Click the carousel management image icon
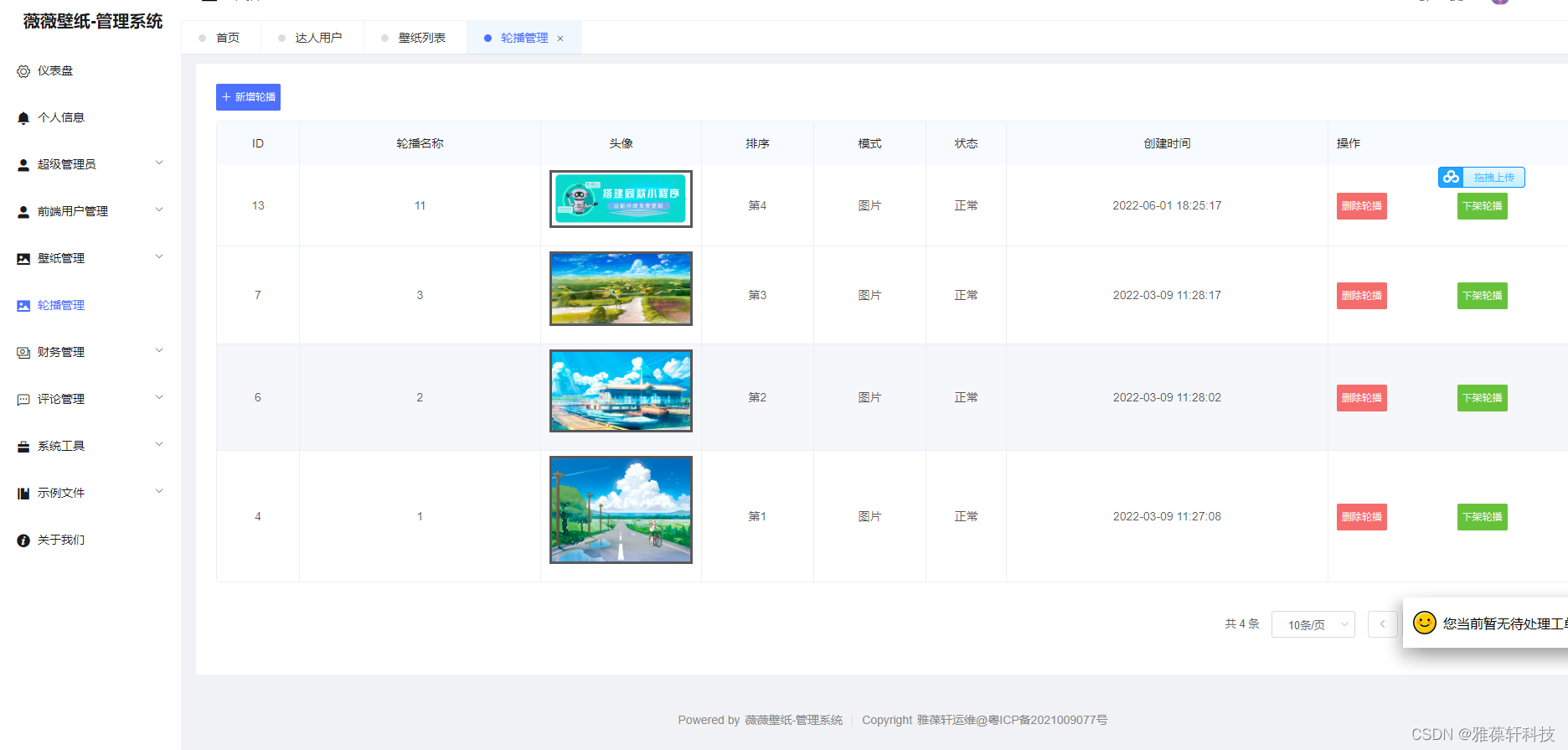This screenshot has height=750, width=1568. pos(23,306)
